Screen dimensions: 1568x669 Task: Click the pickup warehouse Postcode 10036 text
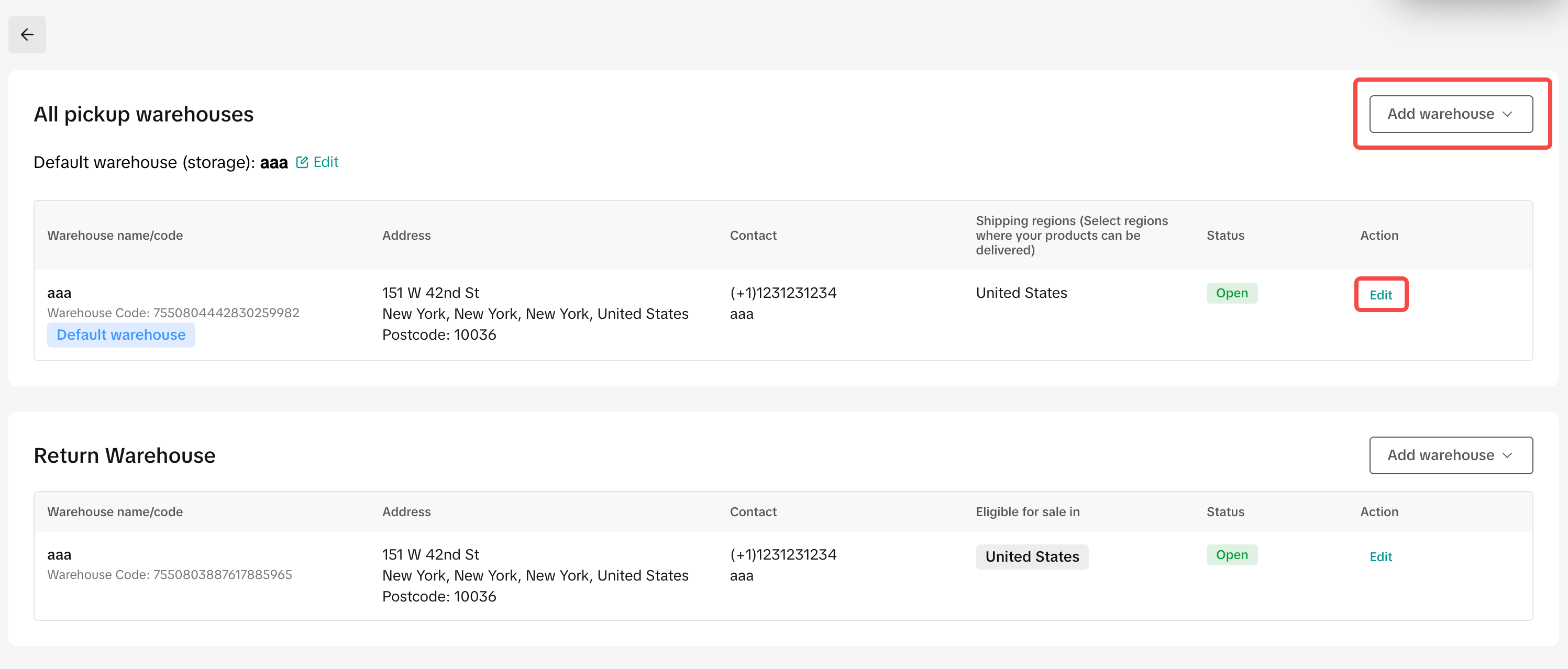click(x=439, y=335)
